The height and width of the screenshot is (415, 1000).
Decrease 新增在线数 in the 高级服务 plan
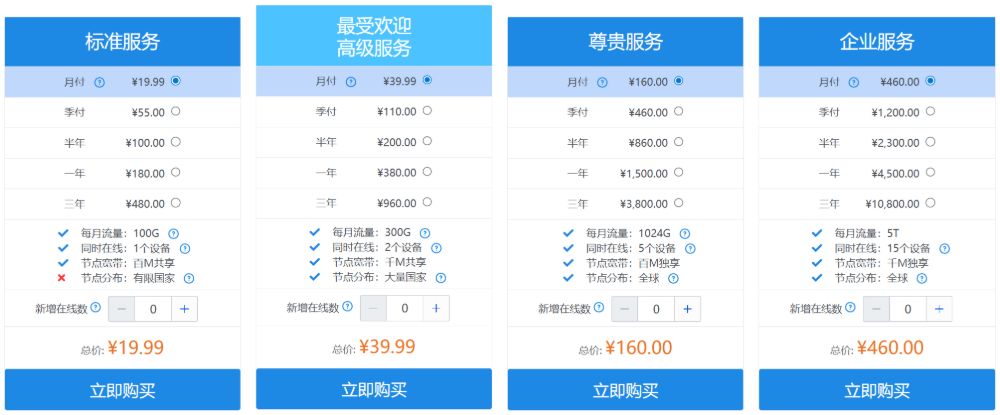coord(373,309)
